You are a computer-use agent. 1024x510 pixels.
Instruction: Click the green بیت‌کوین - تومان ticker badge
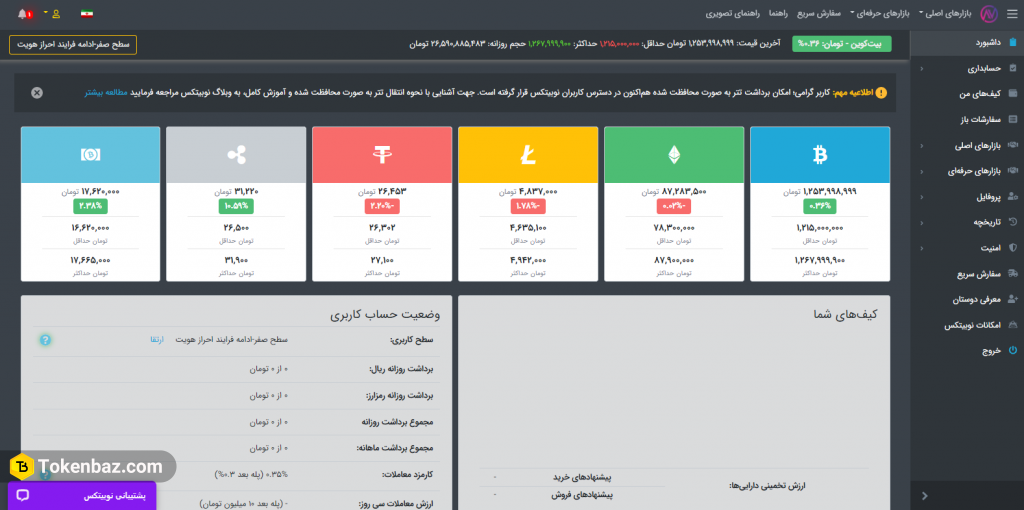(841, 44)
